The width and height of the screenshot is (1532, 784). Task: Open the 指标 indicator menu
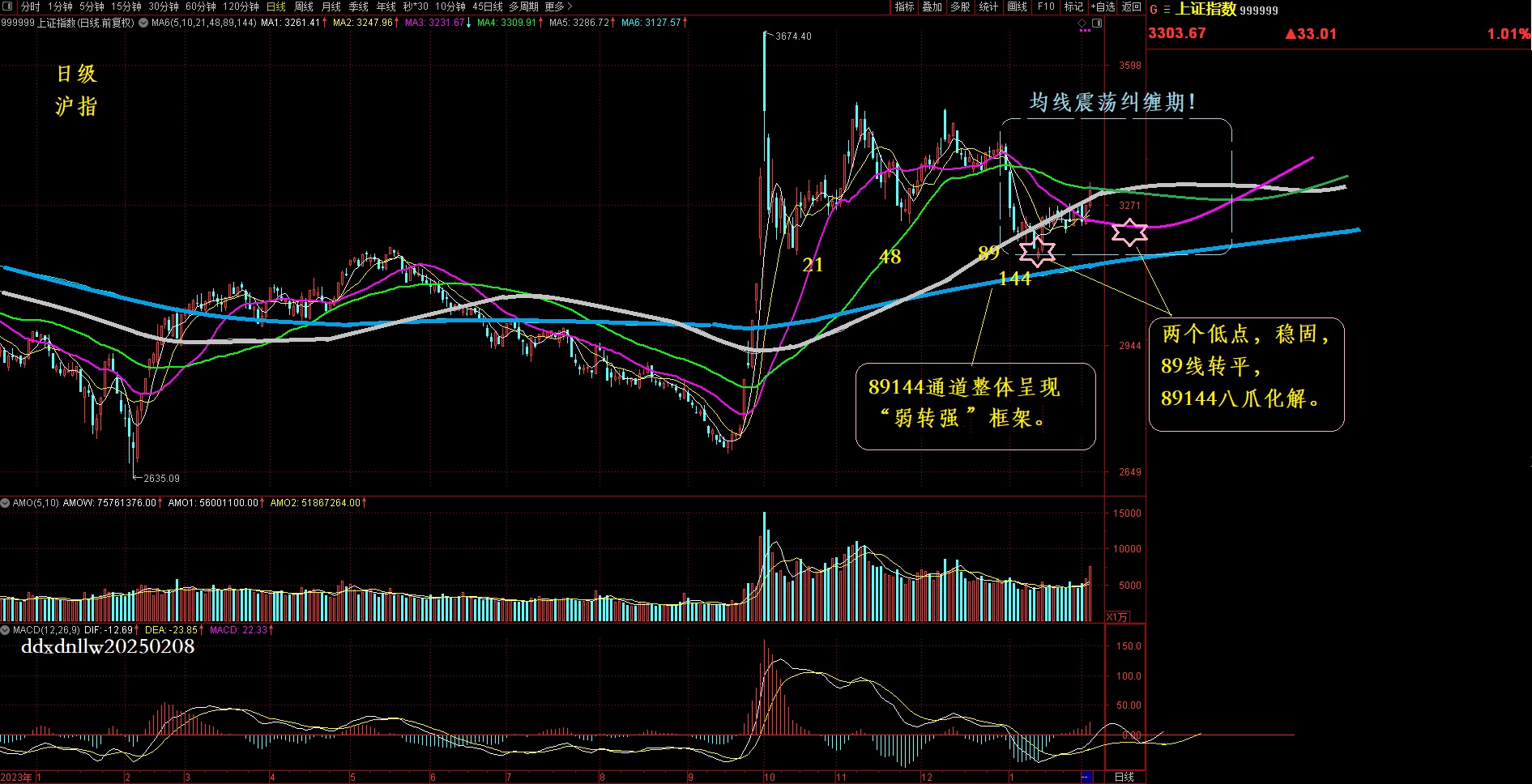click(x=905, y=6)
